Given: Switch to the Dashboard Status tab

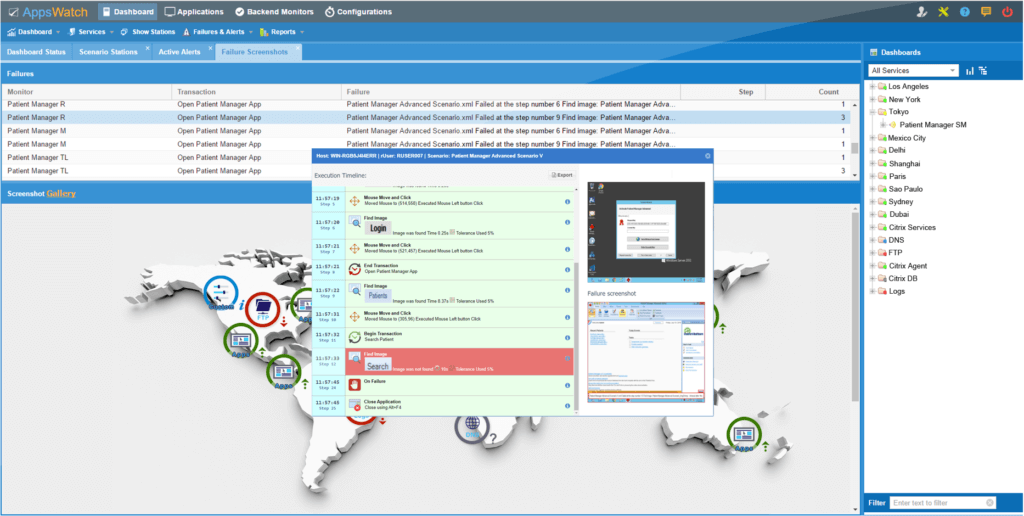Looking at the screenshot, I should pos(36,52).
